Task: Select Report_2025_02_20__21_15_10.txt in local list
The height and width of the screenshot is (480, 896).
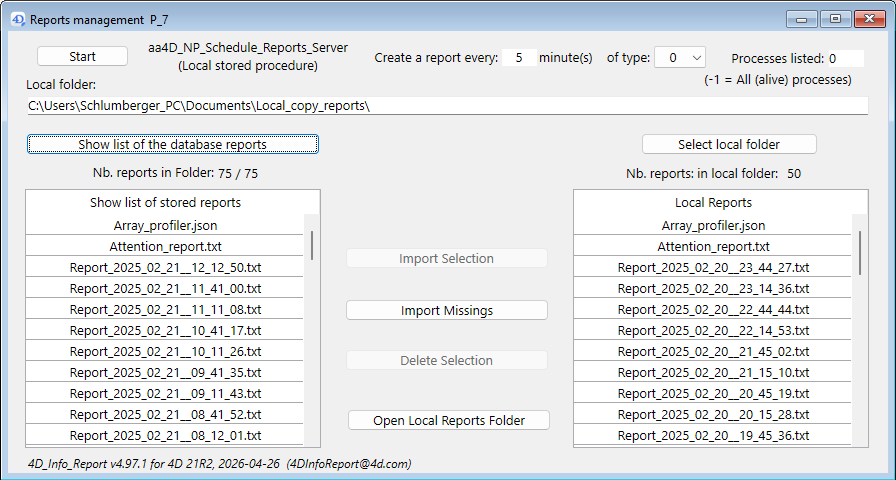Action: tap(713, 372)
